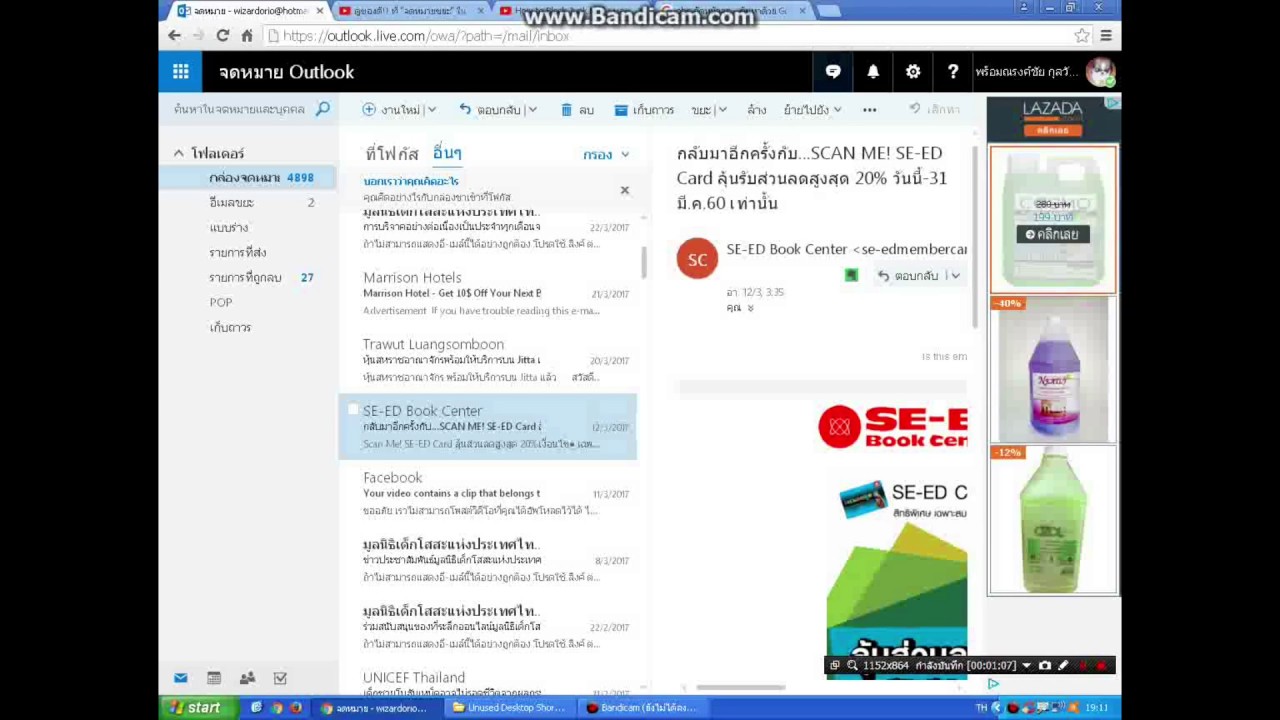The image size is (1280, 720).
Task: Expand reply options dropdown in toolbar
Action: tap(532, 110)
